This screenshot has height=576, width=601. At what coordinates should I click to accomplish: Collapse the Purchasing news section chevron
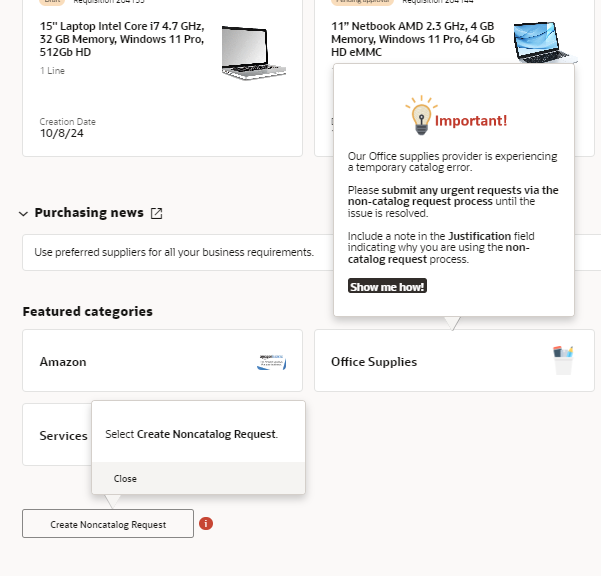click(x=23, y=213)
